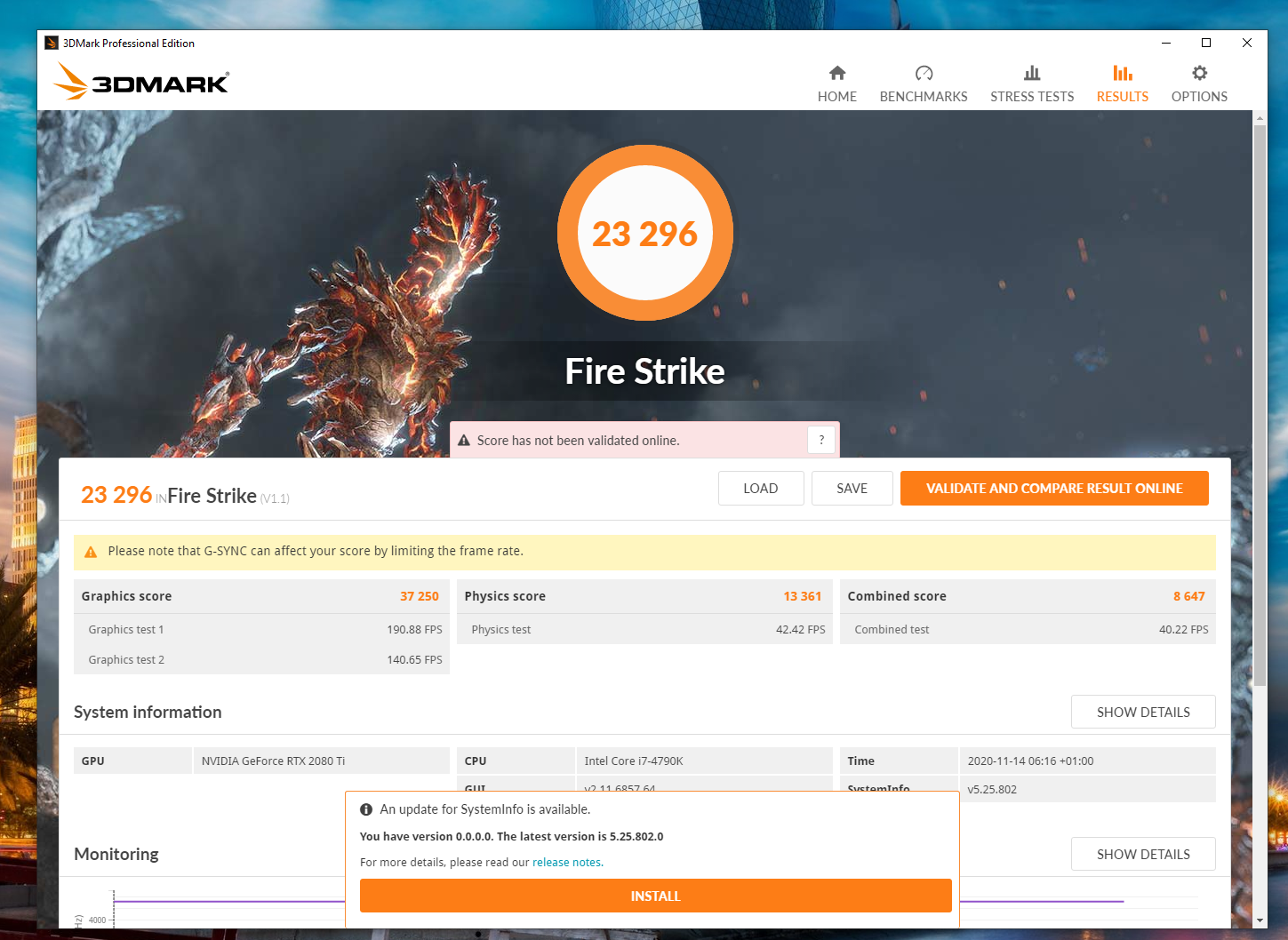Screen dimensions: 1288x940
Task: Click Fire Strike title heading
Action: pos(645,371)
